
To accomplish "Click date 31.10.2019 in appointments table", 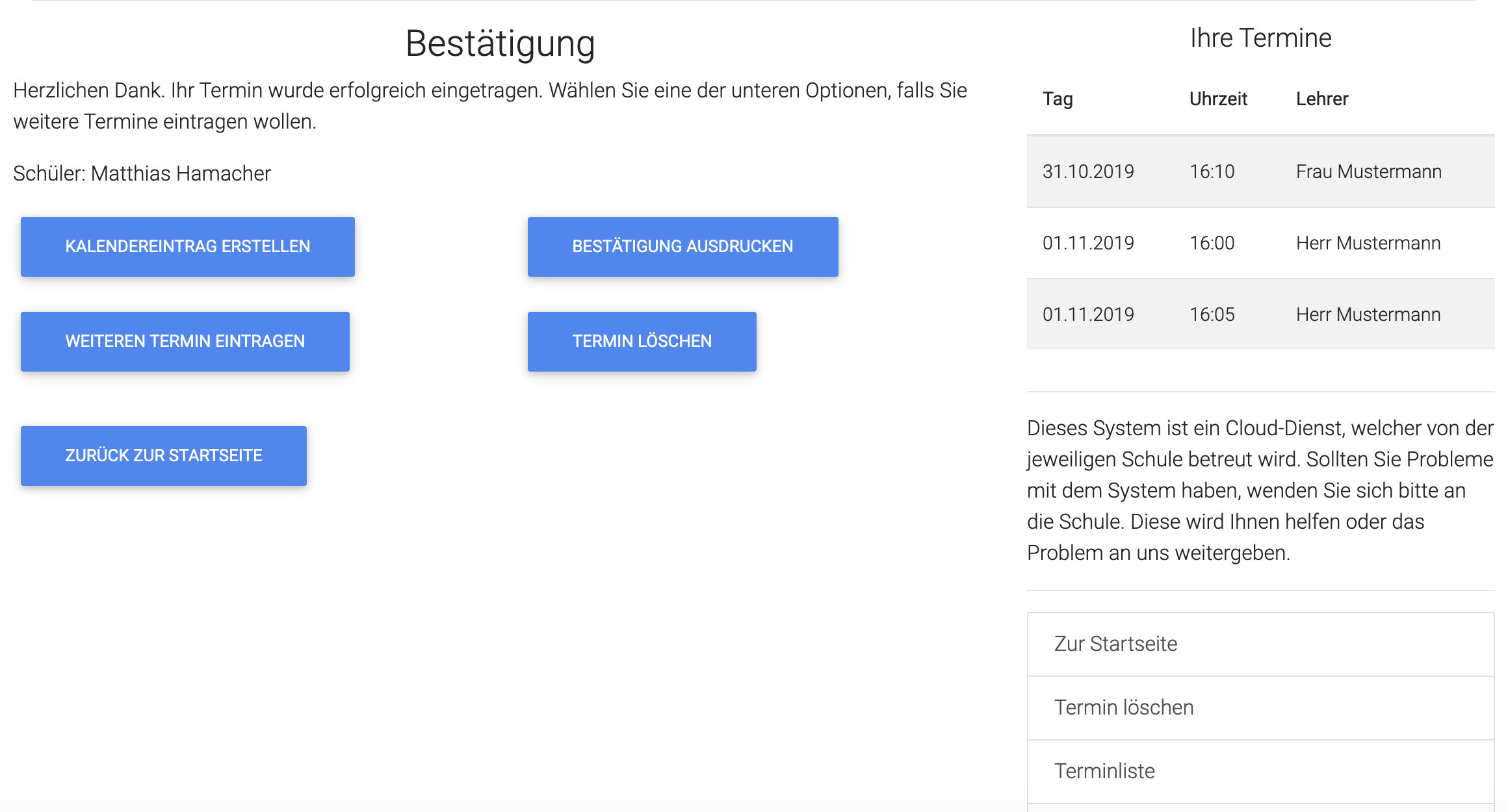I will pos(1088,171).
